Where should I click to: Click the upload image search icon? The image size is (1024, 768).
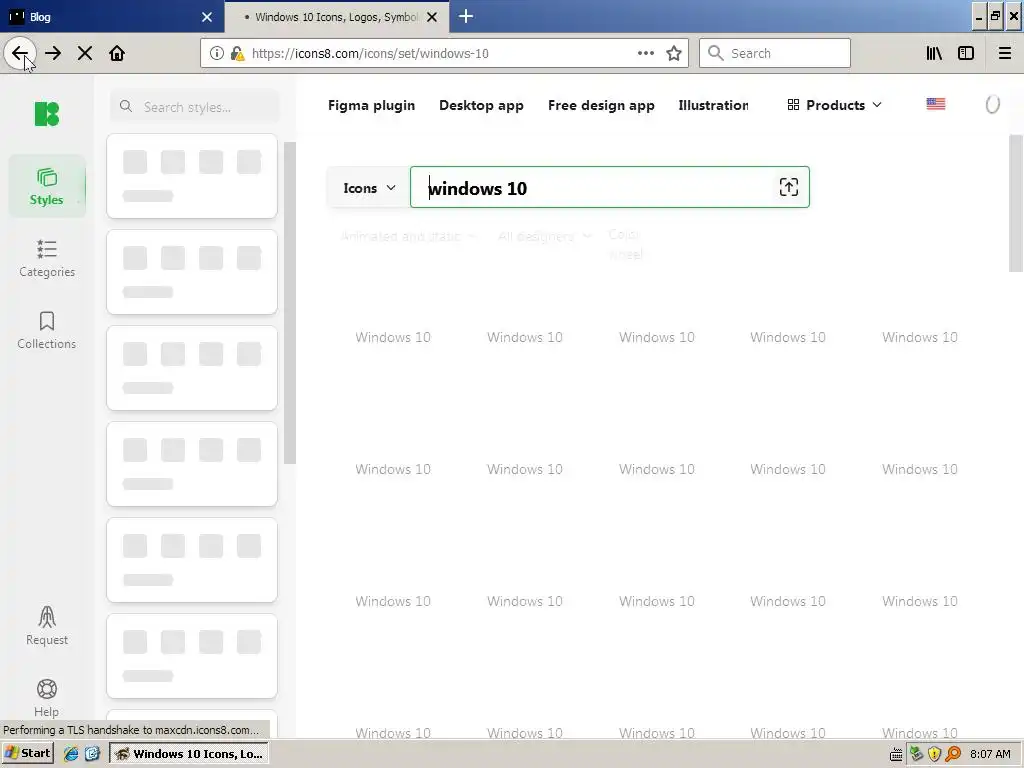pos(788,187)
